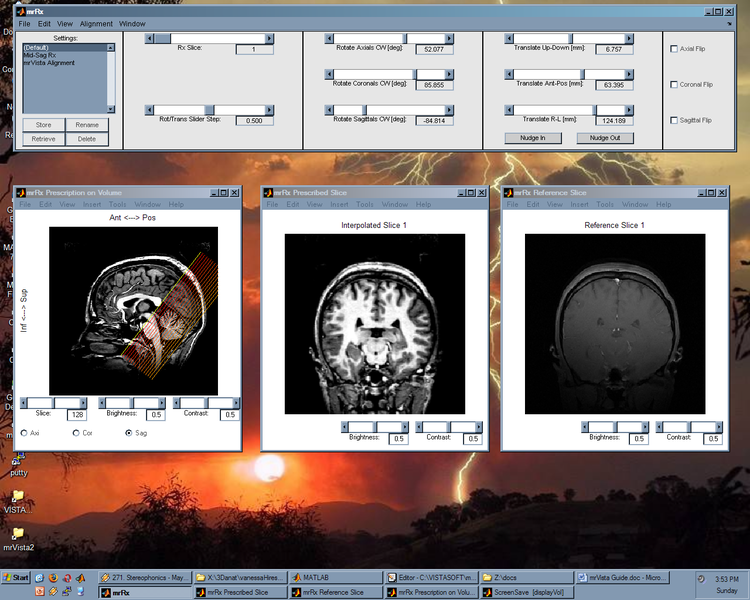Open the Alignment menu in mrRx

coord(96,22)
